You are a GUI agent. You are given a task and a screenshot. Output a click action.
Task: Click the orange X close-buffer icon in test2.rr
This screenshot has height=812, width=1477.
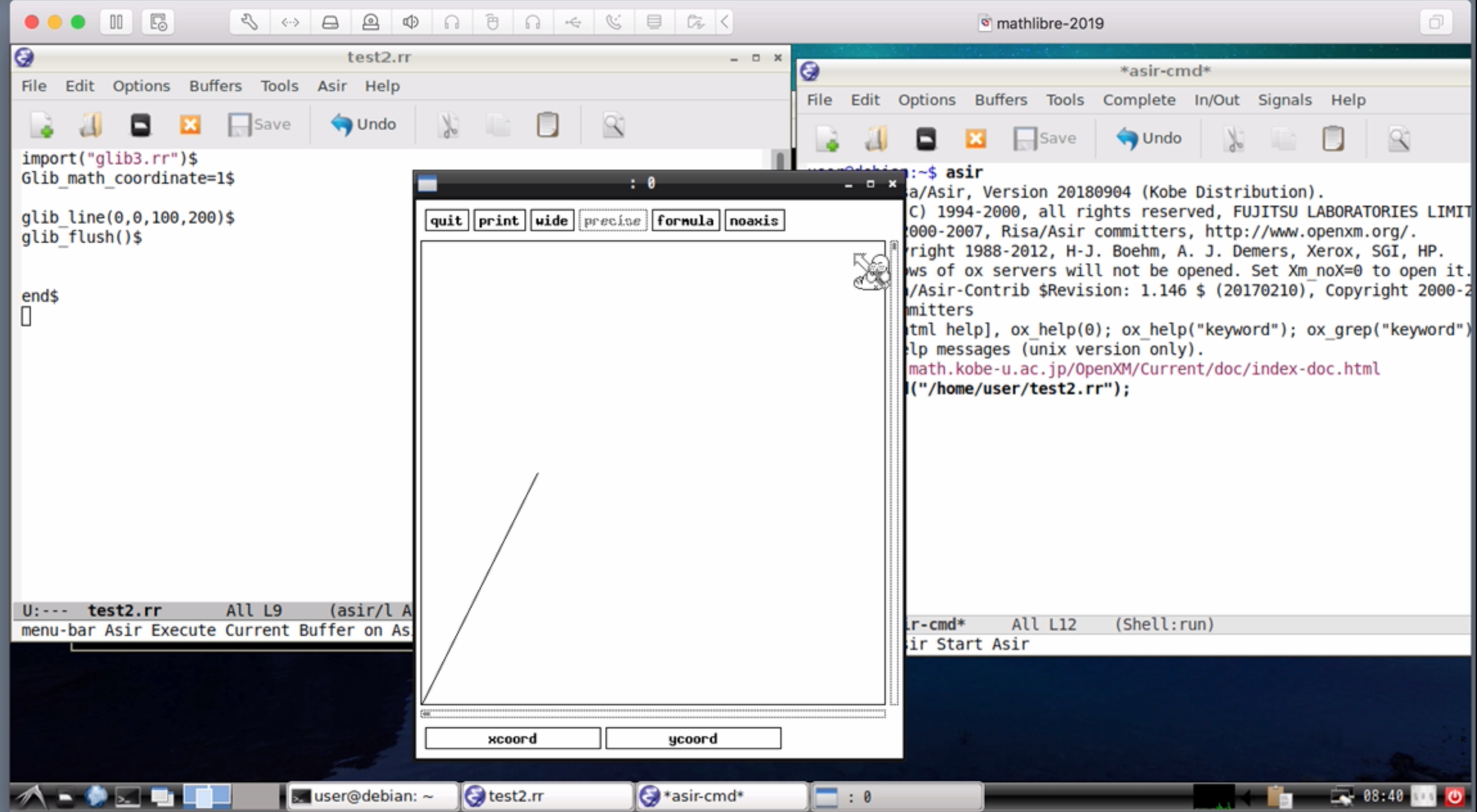[190, 125]
